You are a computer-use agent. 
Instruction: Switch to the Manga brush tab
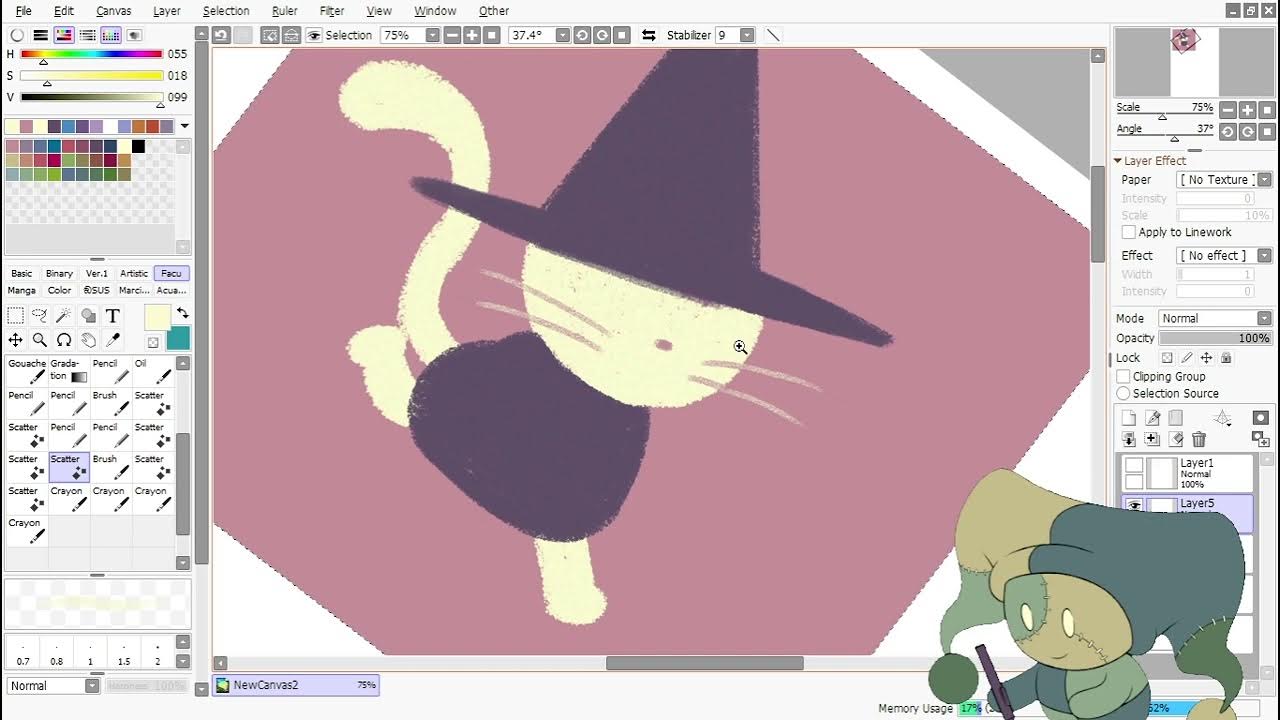coord(22,290)
